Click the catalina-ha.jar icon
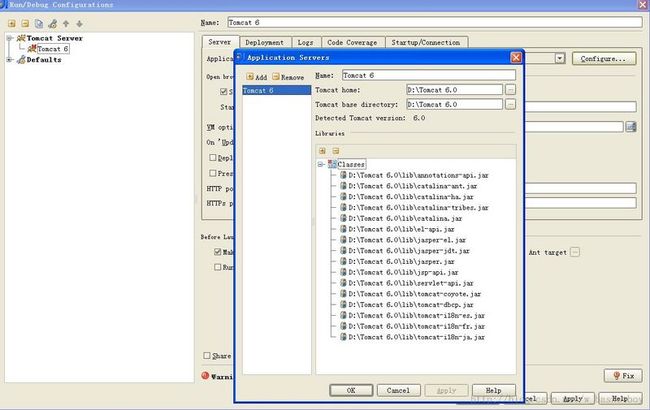The width and height of the screenshot is (650, 410). pyautogui.click(x=343, y=197)
